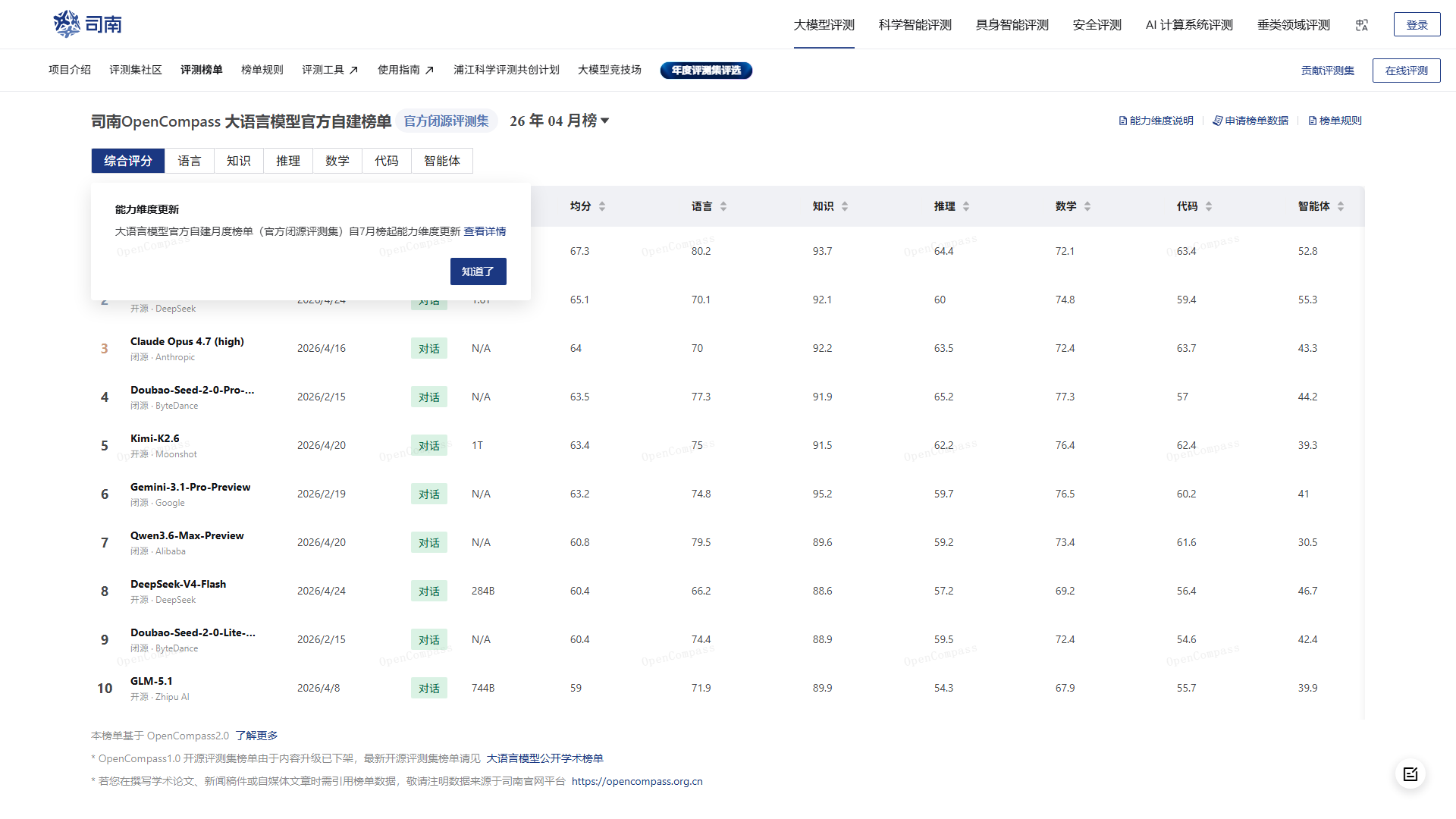Open DeepSeek-V4-Flash model entry
This screenshot has height=819, width=1456.
coord(178,584)
